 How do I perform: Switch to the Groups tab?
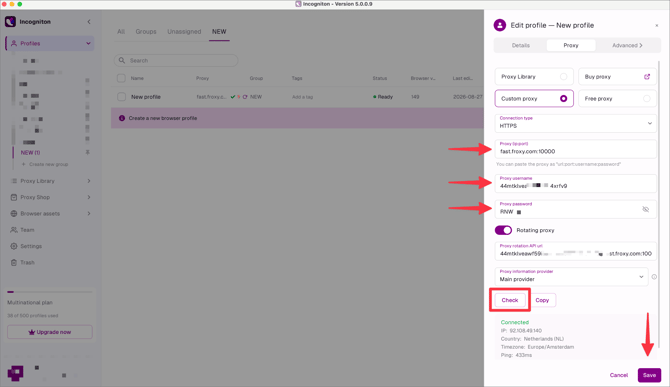(x=146, y=32)
